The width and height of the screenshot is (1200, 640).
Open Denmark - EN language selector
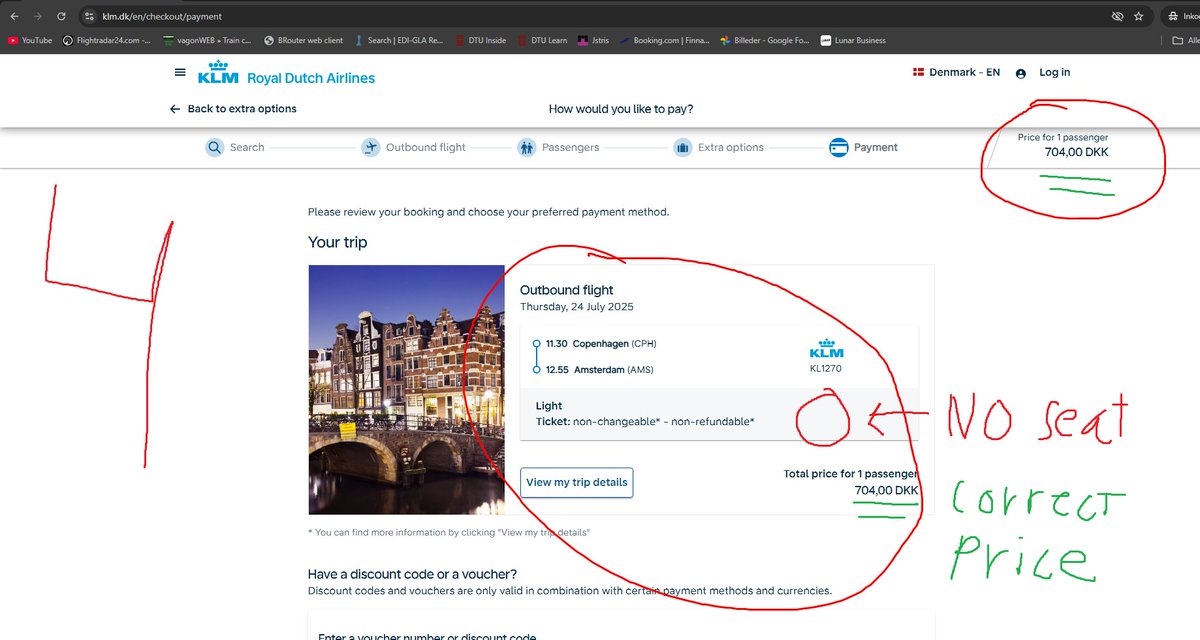point(956,72)
